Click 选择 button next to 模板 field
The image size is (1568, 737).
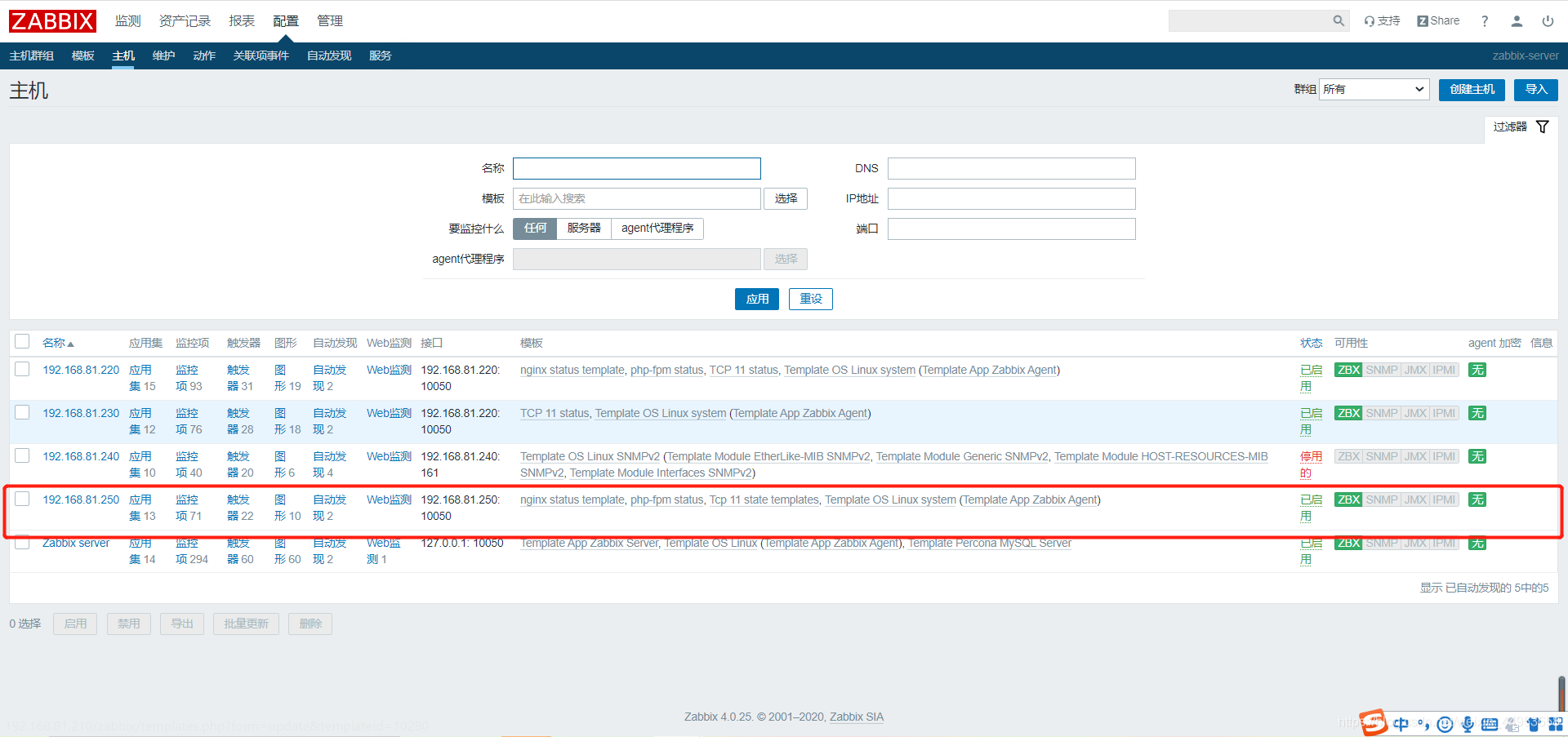pos(786,198)
